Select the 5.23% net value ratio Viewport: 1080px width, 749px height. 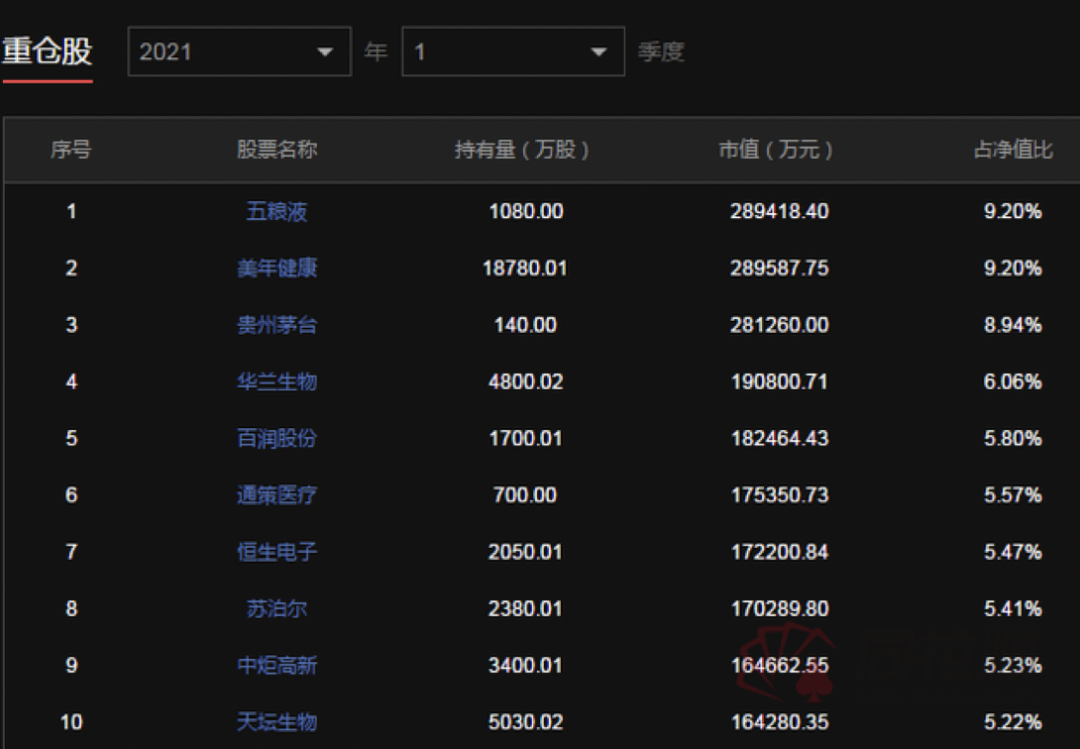point(1012,666)
